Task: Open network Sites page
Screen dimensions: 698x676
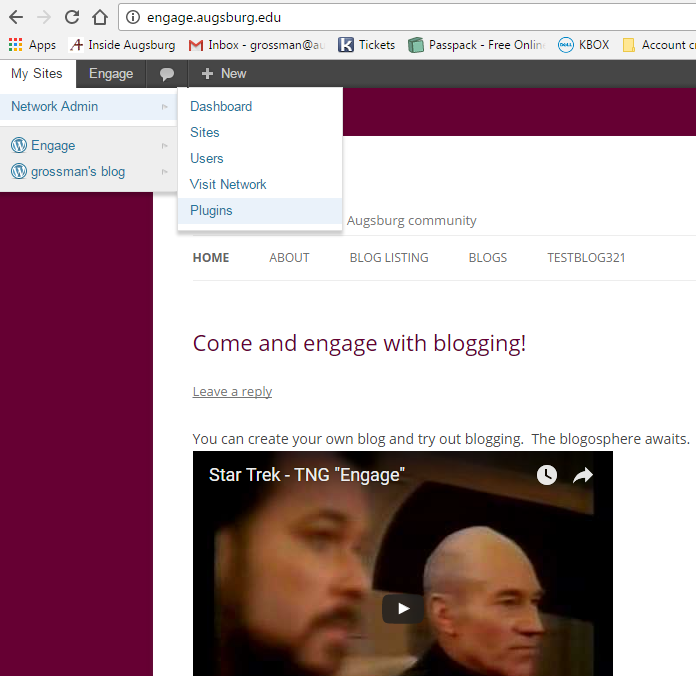Action: [260, 132]
